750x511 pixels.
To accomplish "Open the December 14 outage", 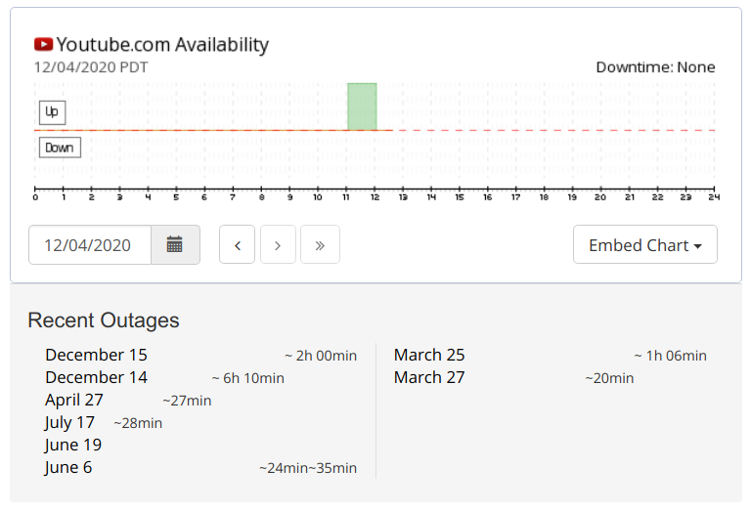I will pyautogui.click(x=96, y=377).
